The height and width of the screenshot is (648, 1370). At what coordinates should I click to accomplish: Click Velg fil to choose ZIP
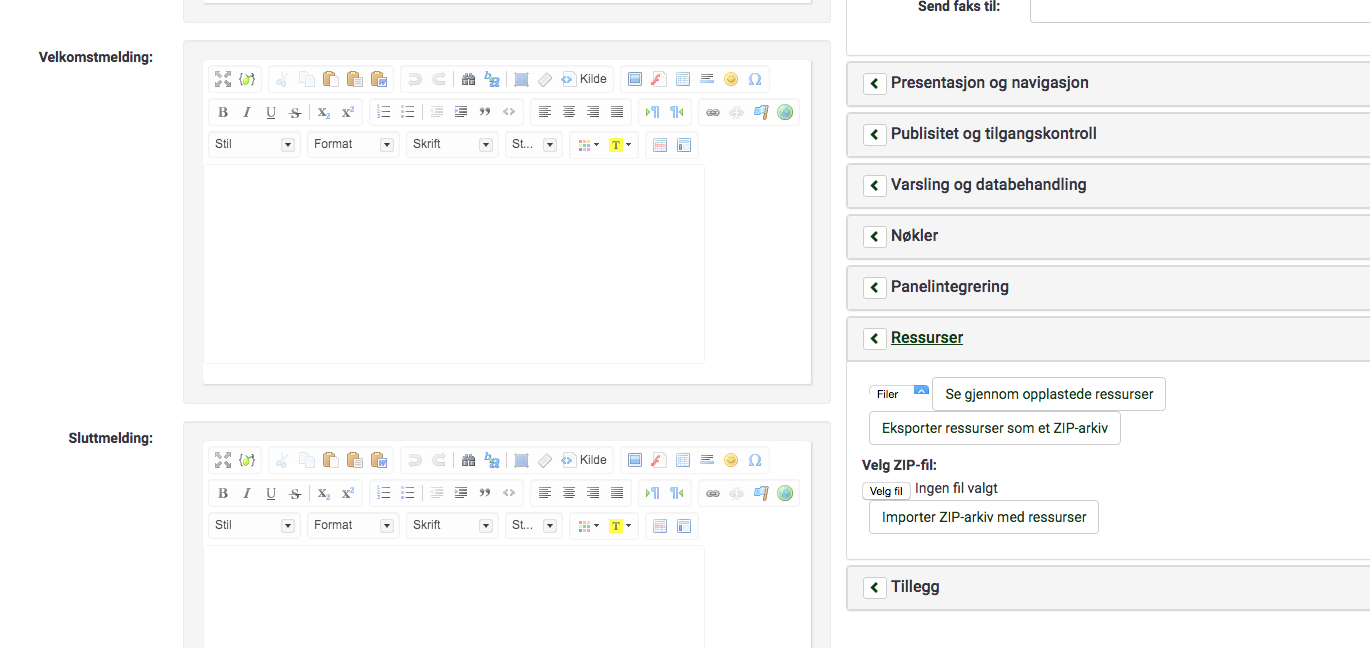pyautogui.click(x=886, y=491)
